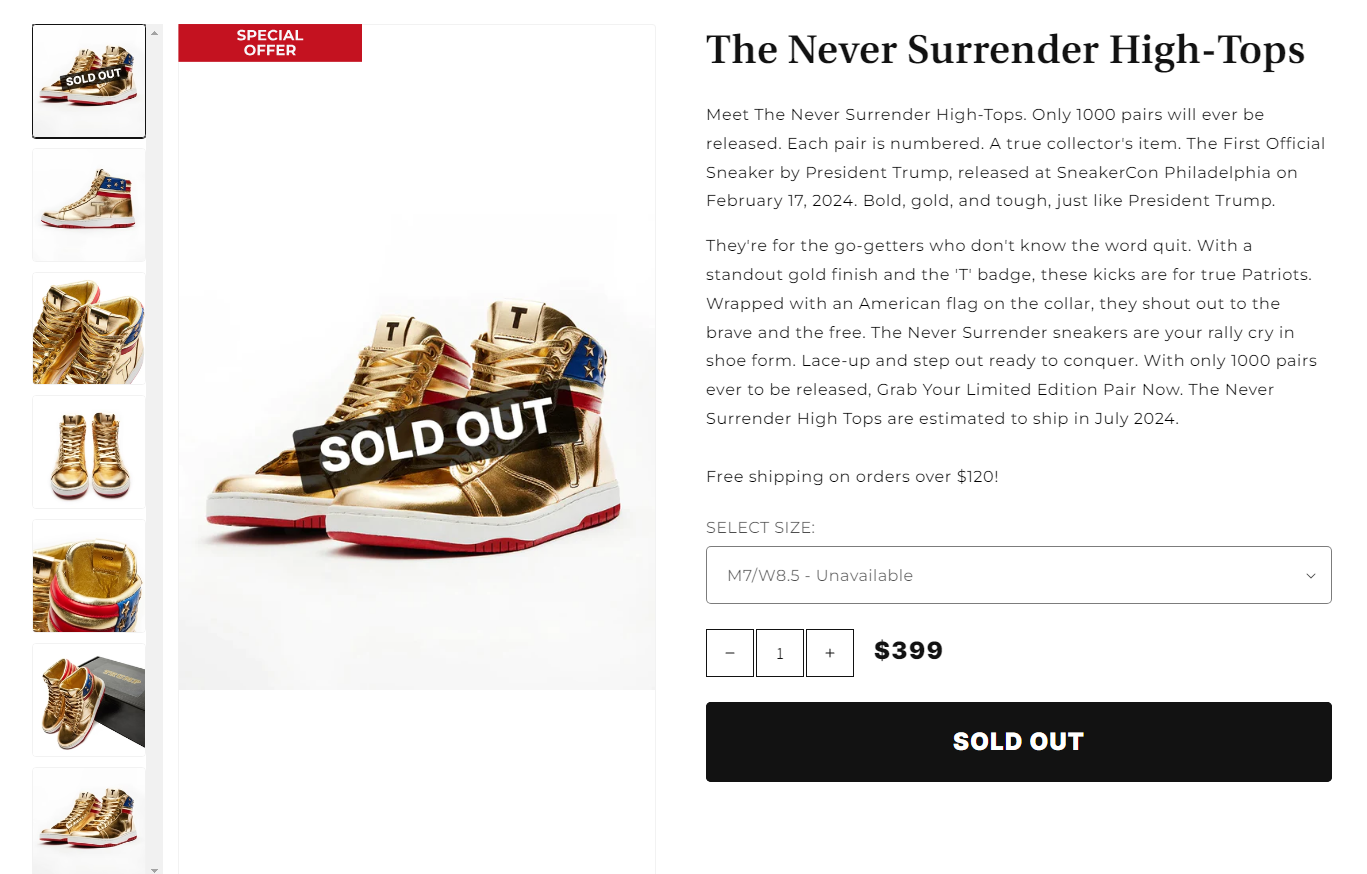Click the minus quantity button
Viewport: 1367px width, 874px height.
click(x=730, y=653)
